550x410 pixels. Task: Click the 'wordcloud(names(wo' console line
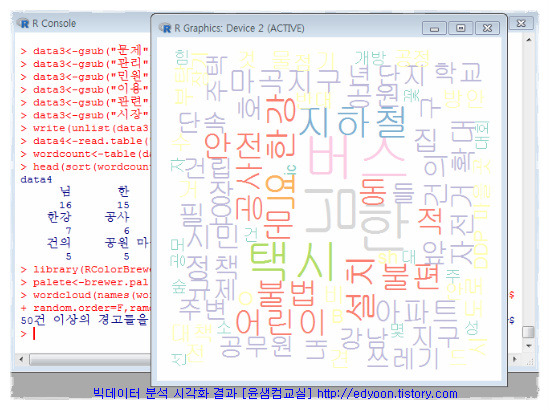(x=85, y=295)
